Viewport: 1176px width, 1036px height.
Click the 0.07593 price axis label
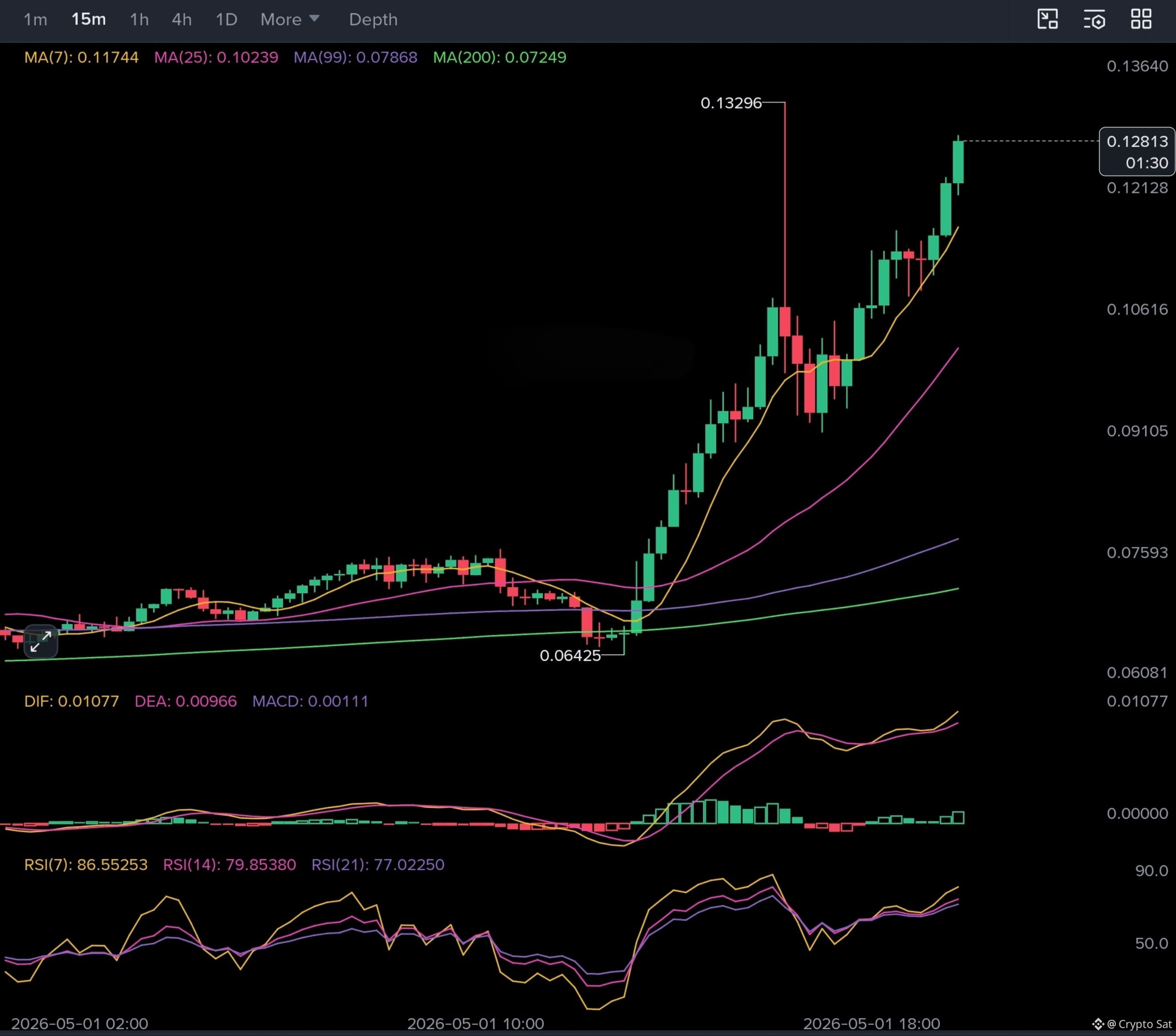1137,553
